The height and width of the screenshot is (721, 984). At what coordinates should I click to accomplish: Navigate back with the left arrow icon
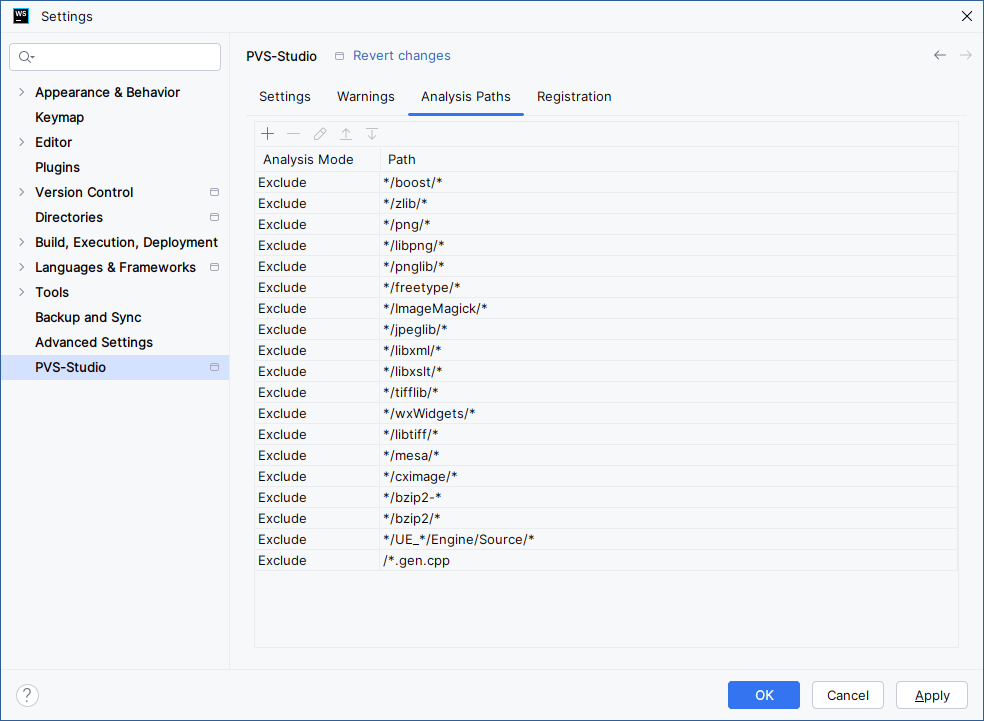tap(939, 55)
